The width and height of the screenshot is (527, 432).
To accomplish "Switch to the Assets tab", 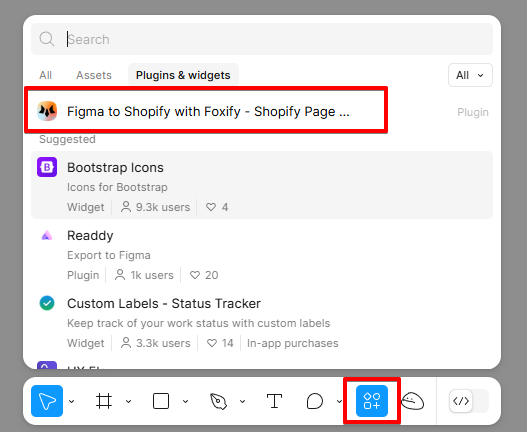I will 94,75.
